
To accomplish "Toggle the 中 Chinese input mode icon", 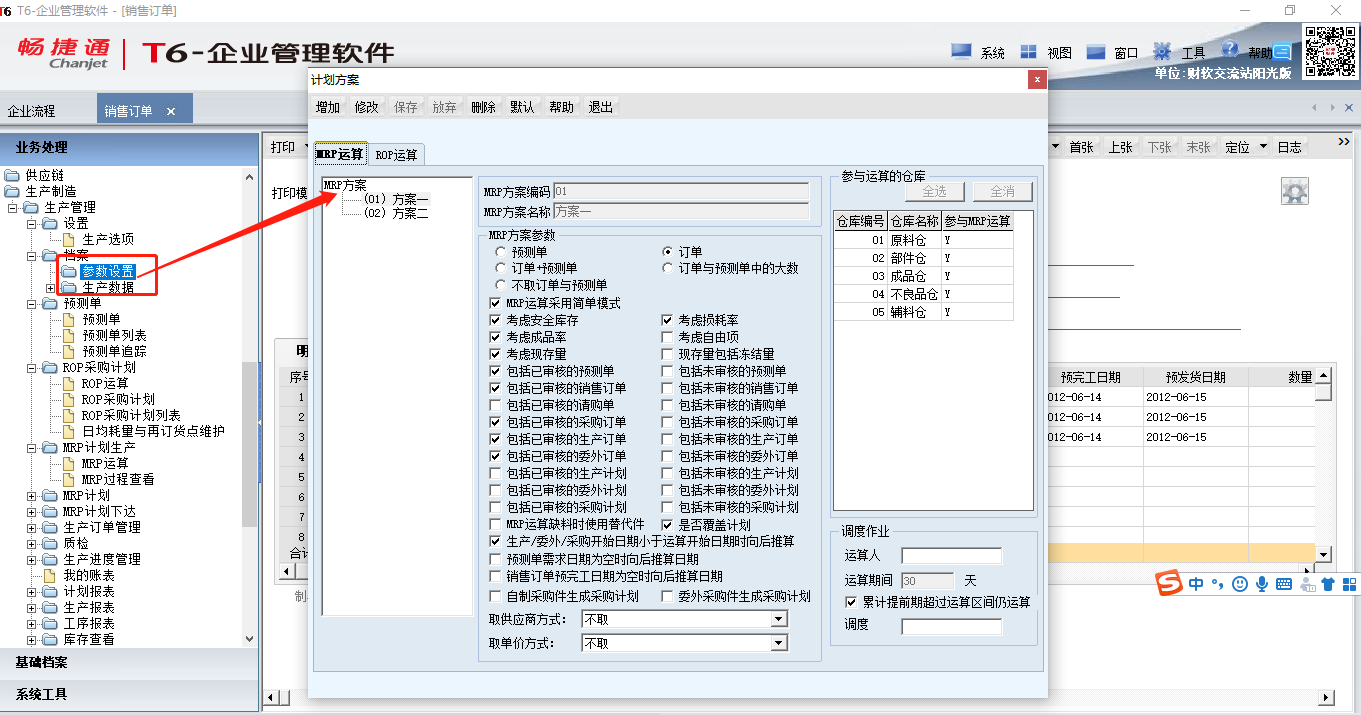I will [x=1197, y=584].
